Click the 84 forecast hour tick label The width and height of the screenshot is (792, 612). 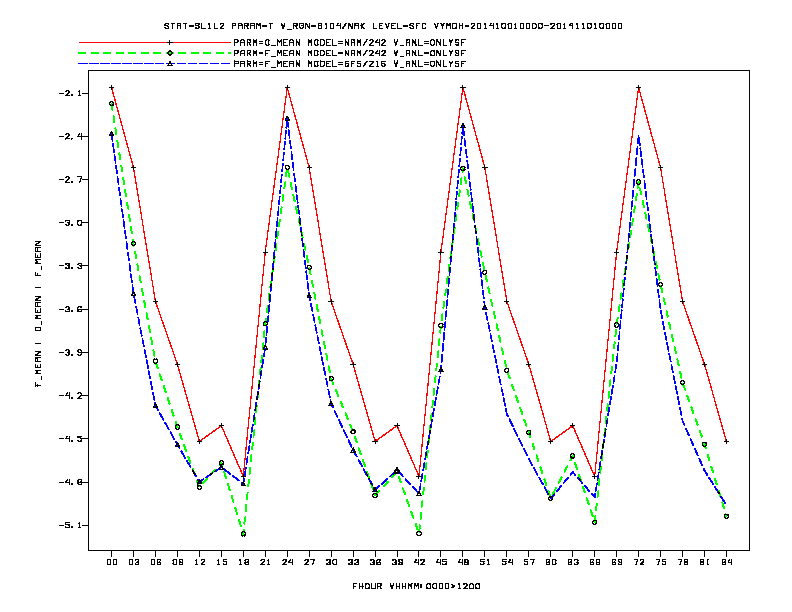point(726,562)
